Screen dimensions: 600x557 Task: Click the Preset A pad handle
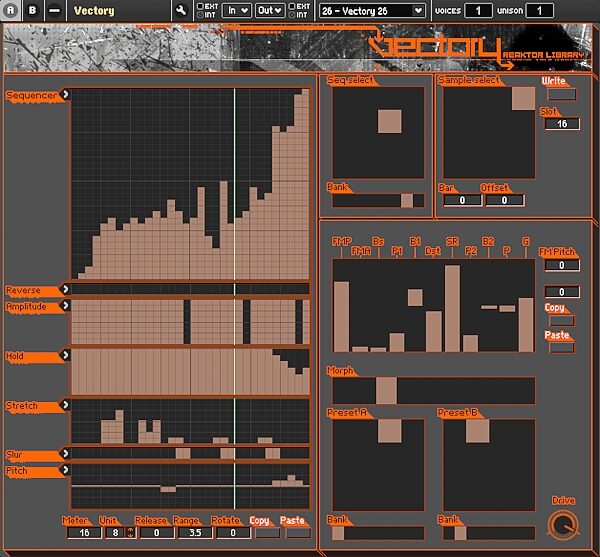pos(390,431)
